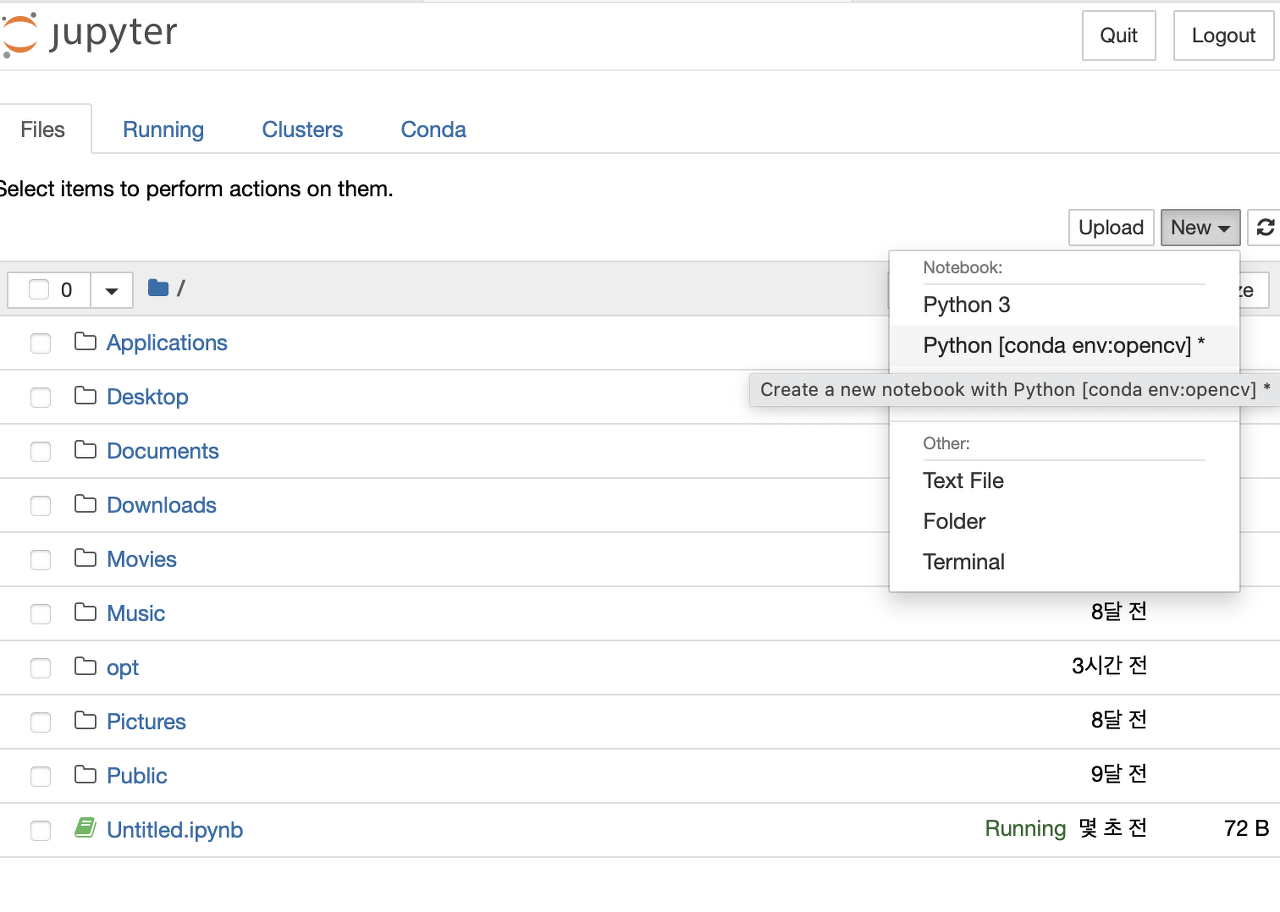Click the Desktop folder icon
The image size is (1280, 912).
tap(85, 396)
